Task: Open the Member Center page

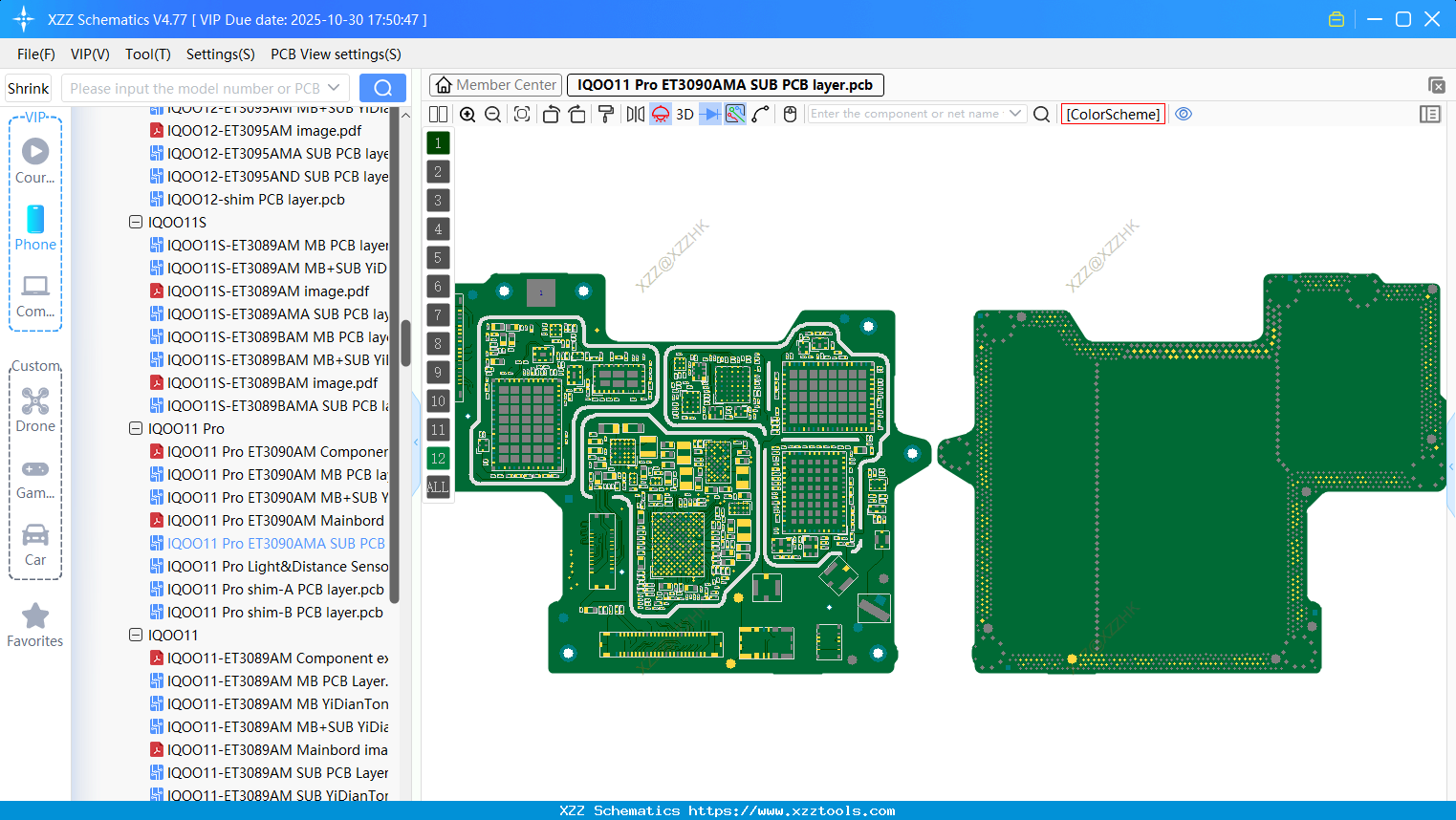Action: point(494,84)
